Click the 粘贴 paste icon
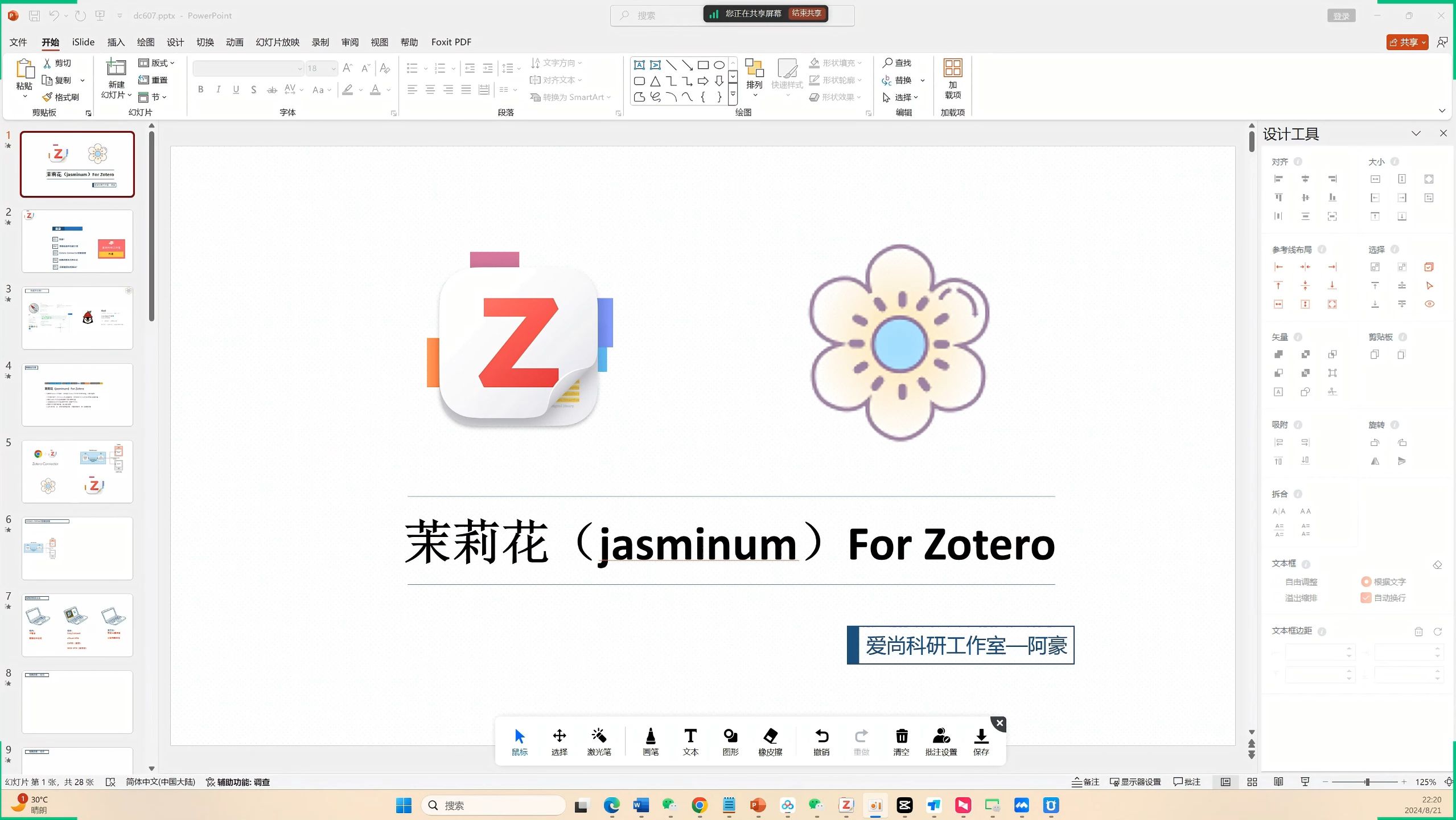Viewport: 1456px width, 820px height. point(24,69)
